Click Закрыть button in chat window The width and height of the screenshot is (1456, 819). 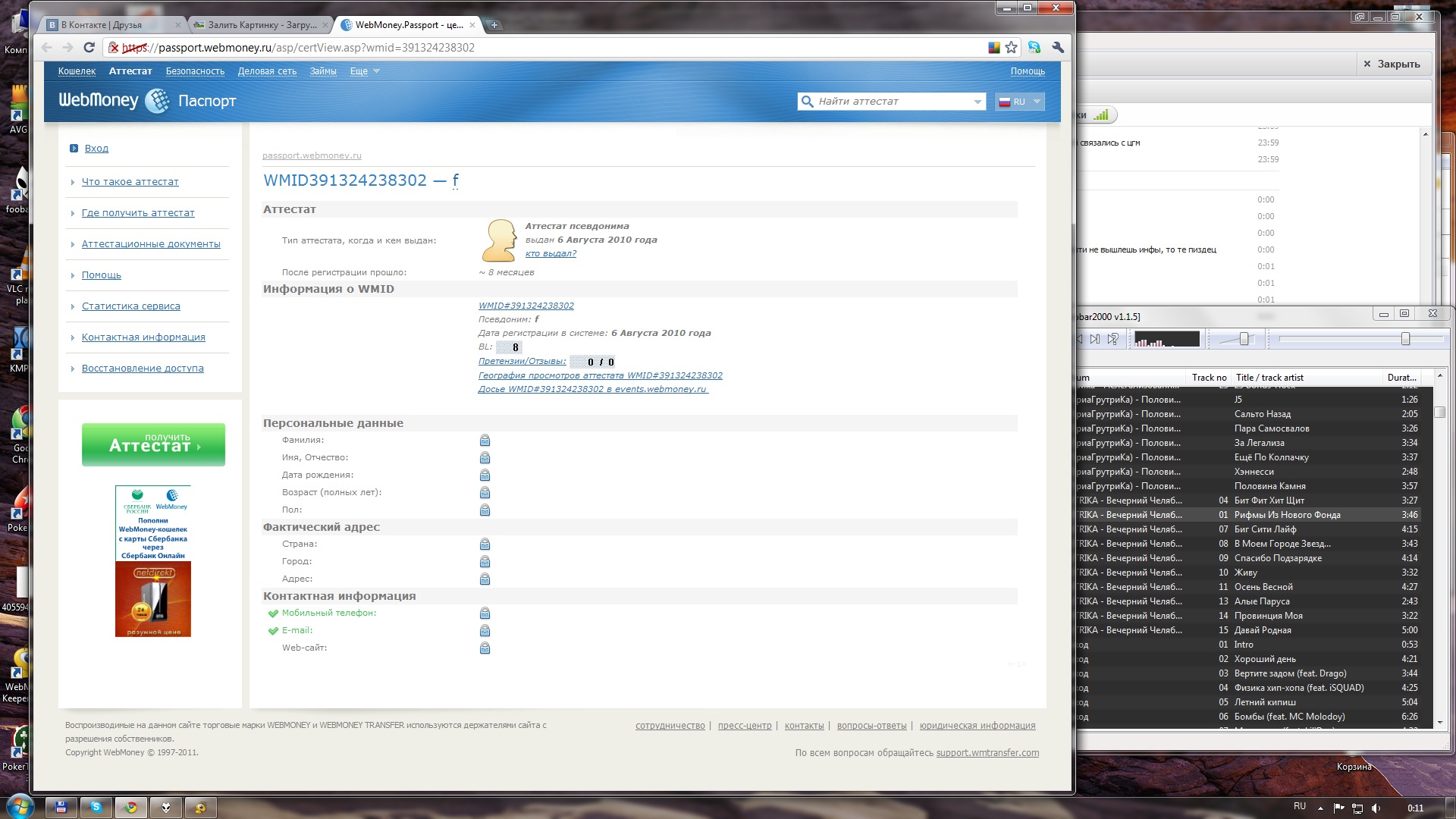(x=1392, y=64)
